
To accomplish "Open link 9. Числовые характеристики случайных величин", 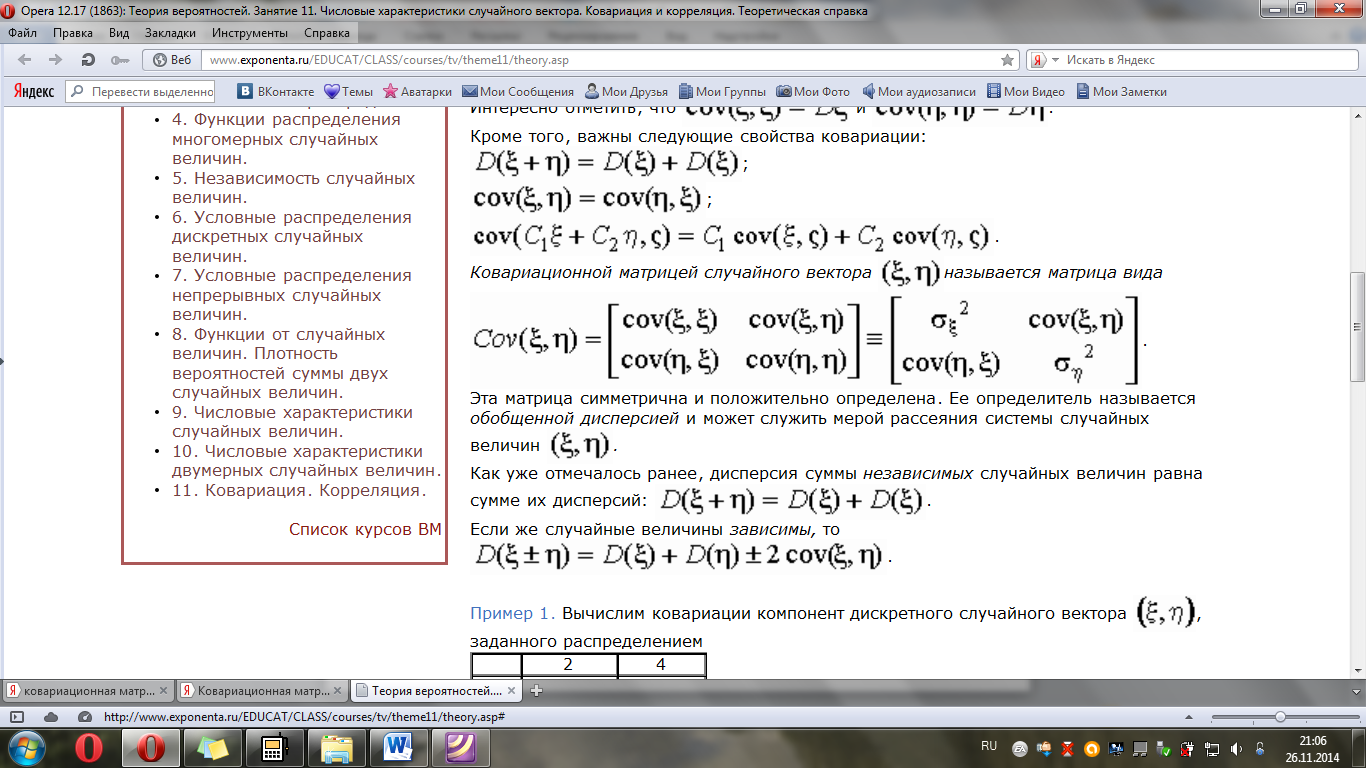I will 293,422.
